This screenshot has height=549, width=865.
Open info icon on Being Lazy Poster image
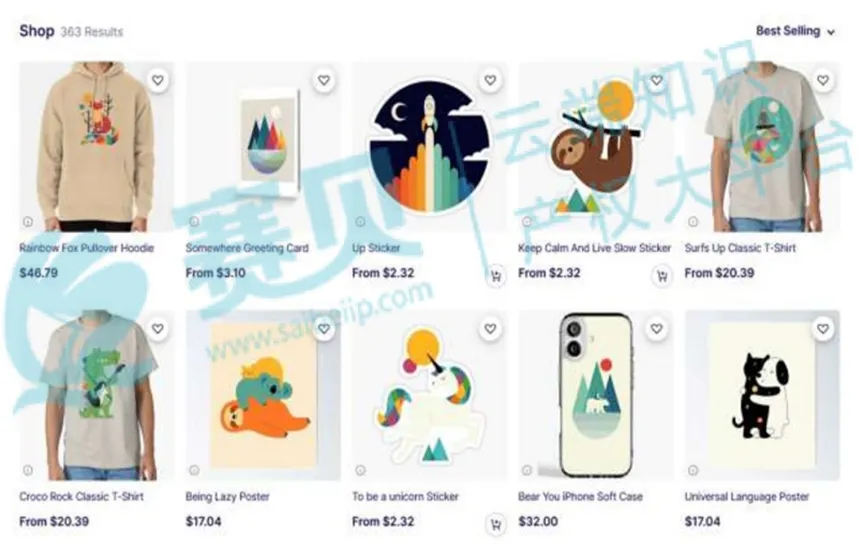(194, 470)
